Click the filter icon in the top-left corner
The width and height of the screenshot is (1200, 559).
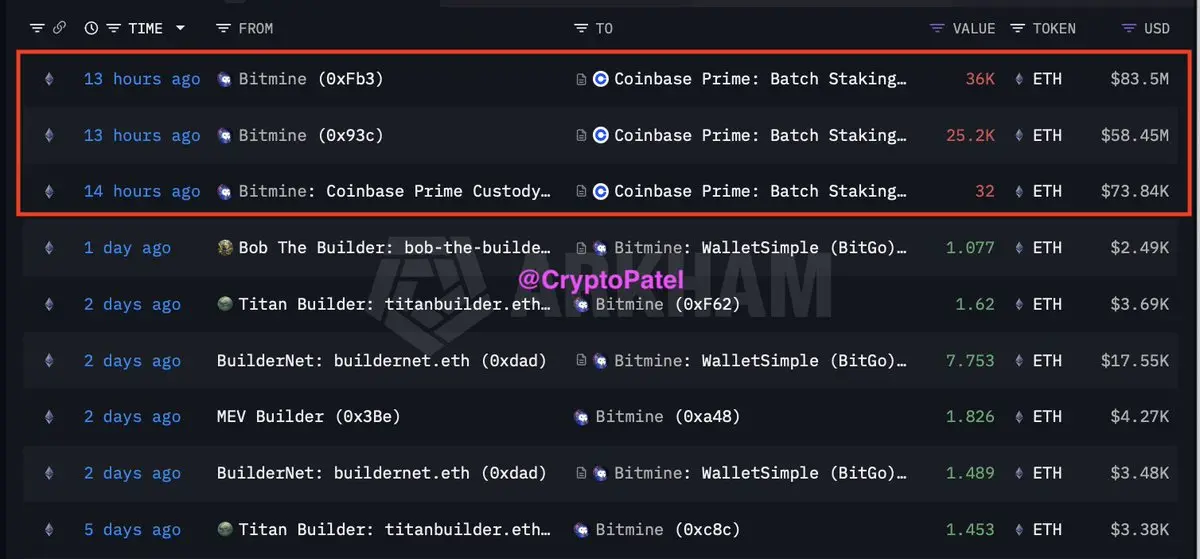click(x=37, y=28)
